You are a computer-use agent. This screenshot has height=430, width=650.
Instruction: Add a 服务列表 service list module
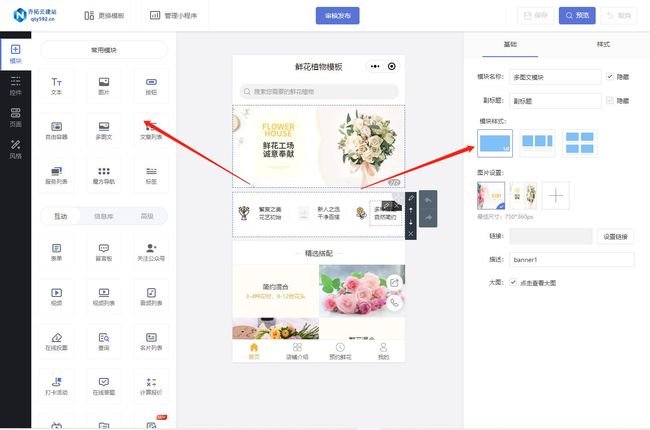(56, 175)
